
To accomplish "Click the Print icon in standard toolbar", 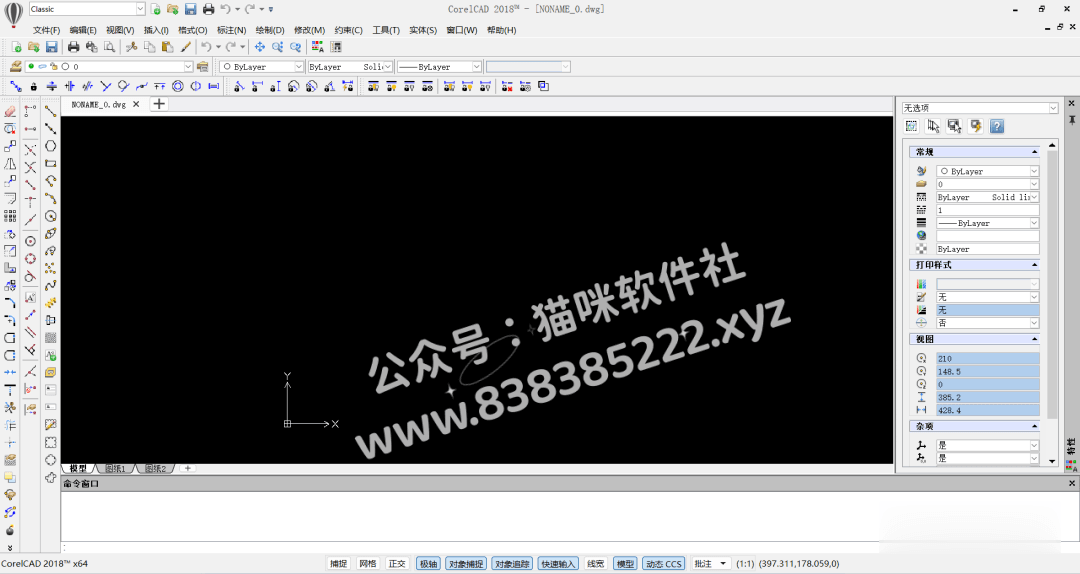I will (x=74, y=47).
